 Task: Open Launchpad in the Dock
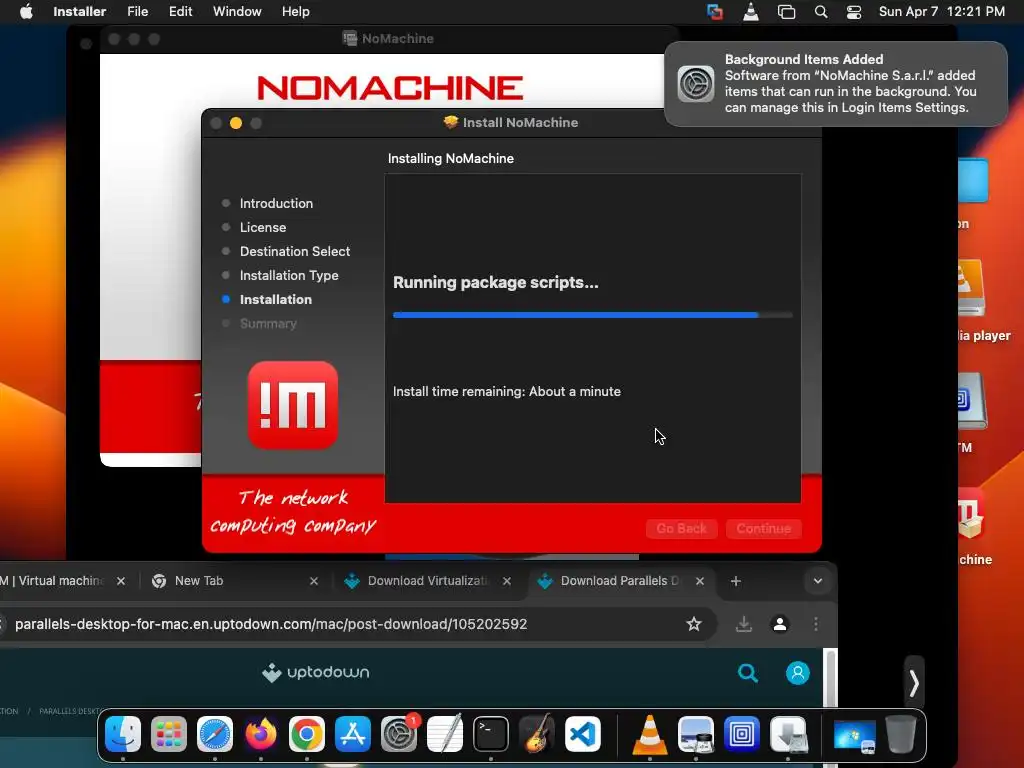[x=168, y=734]
